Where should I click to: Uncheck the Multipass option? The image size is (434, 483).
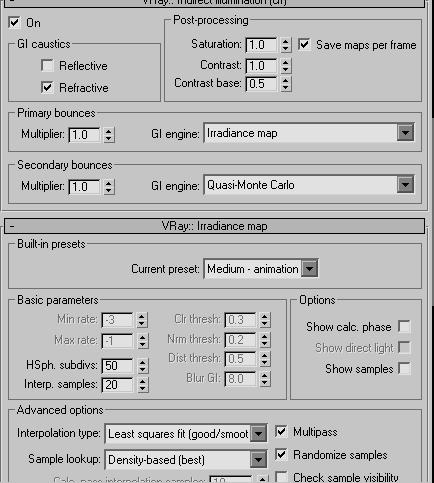[x=281, y=432]
